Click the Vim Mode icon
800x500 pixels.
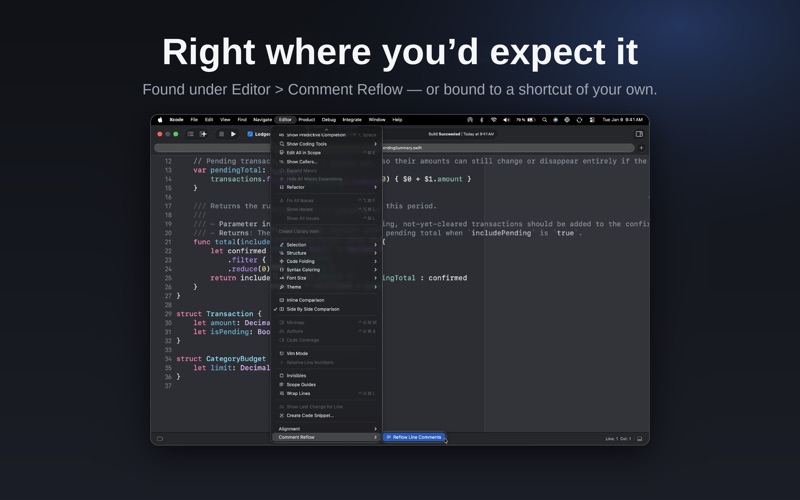[x=282, y=354]
